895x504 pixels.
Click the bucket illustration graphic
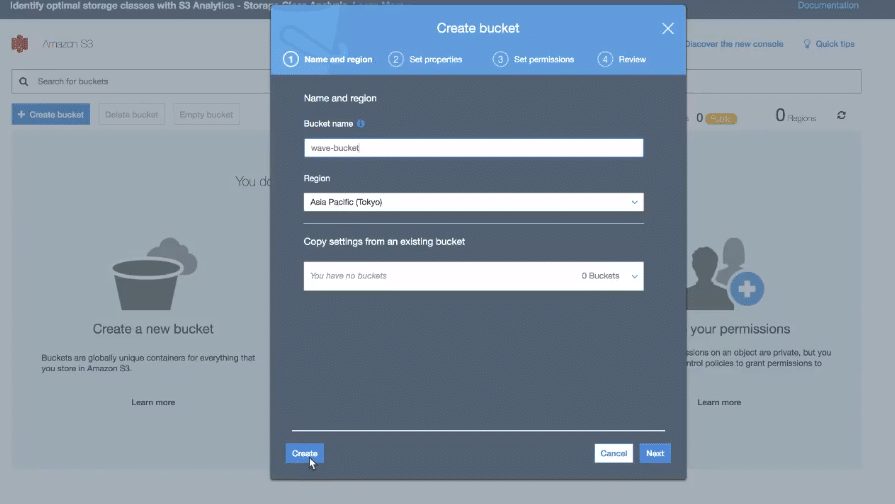154,274
